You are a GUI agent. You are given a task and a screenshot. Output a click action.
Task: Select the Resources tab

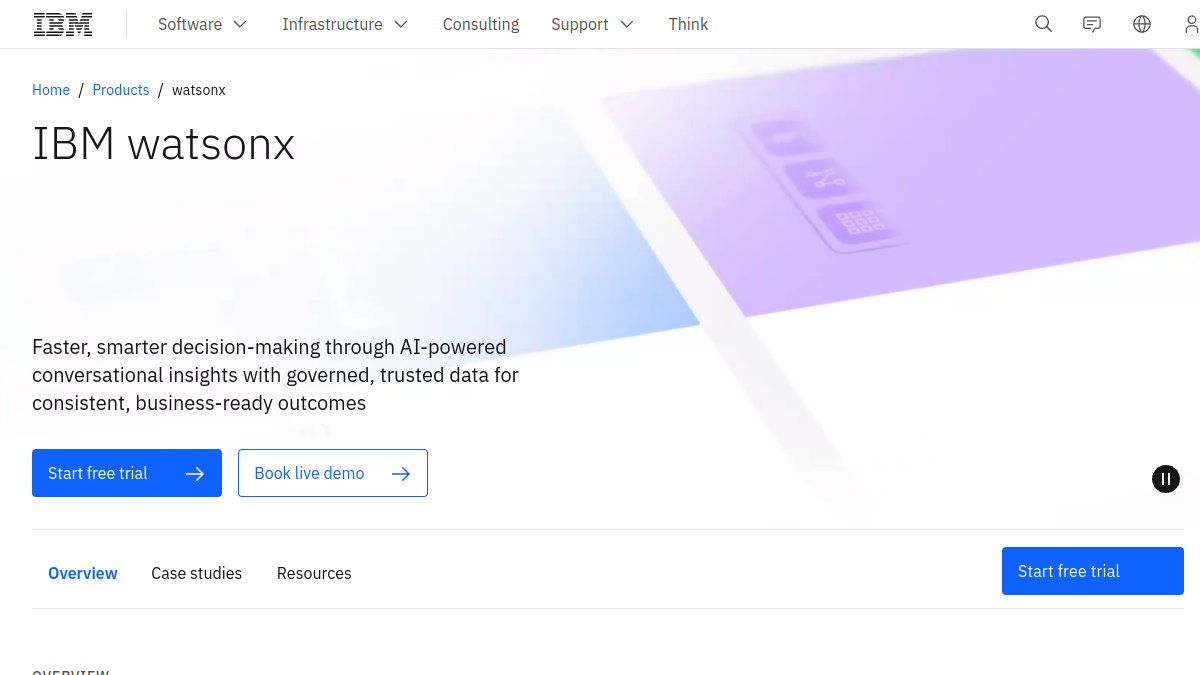click(314, 573)
